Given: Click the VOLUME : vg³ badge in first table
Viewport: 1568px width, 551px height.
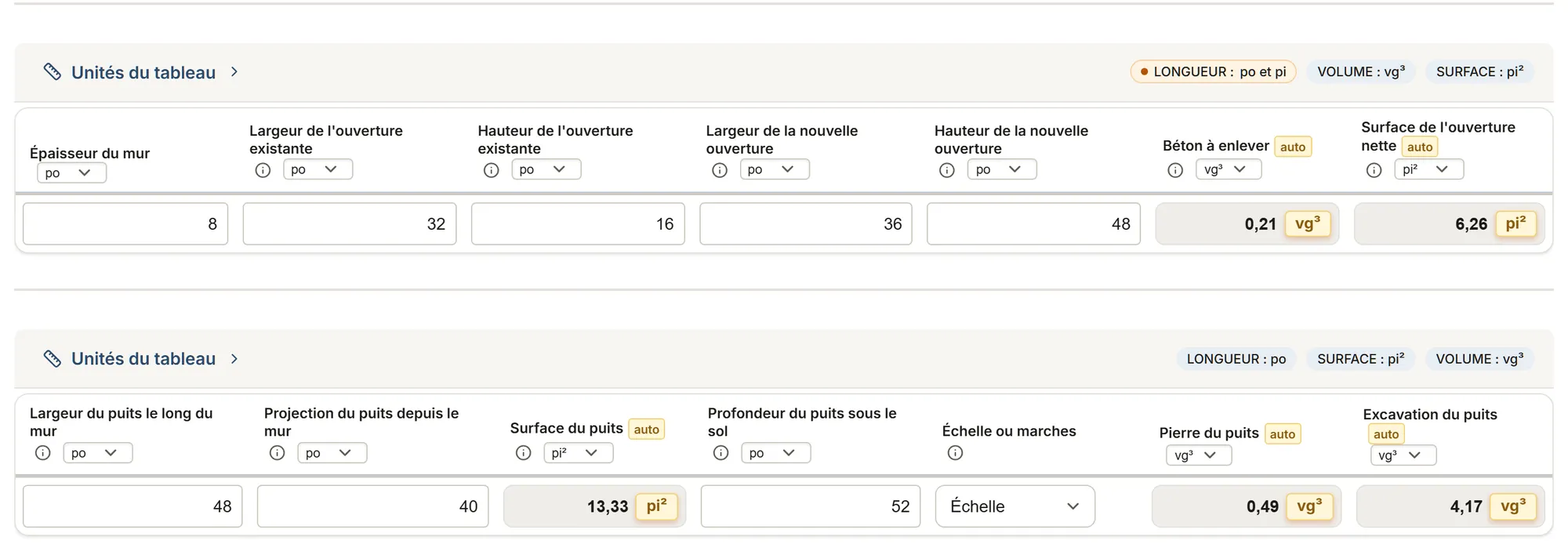Looking at the screenshot, I should (x=1361, y=72).
